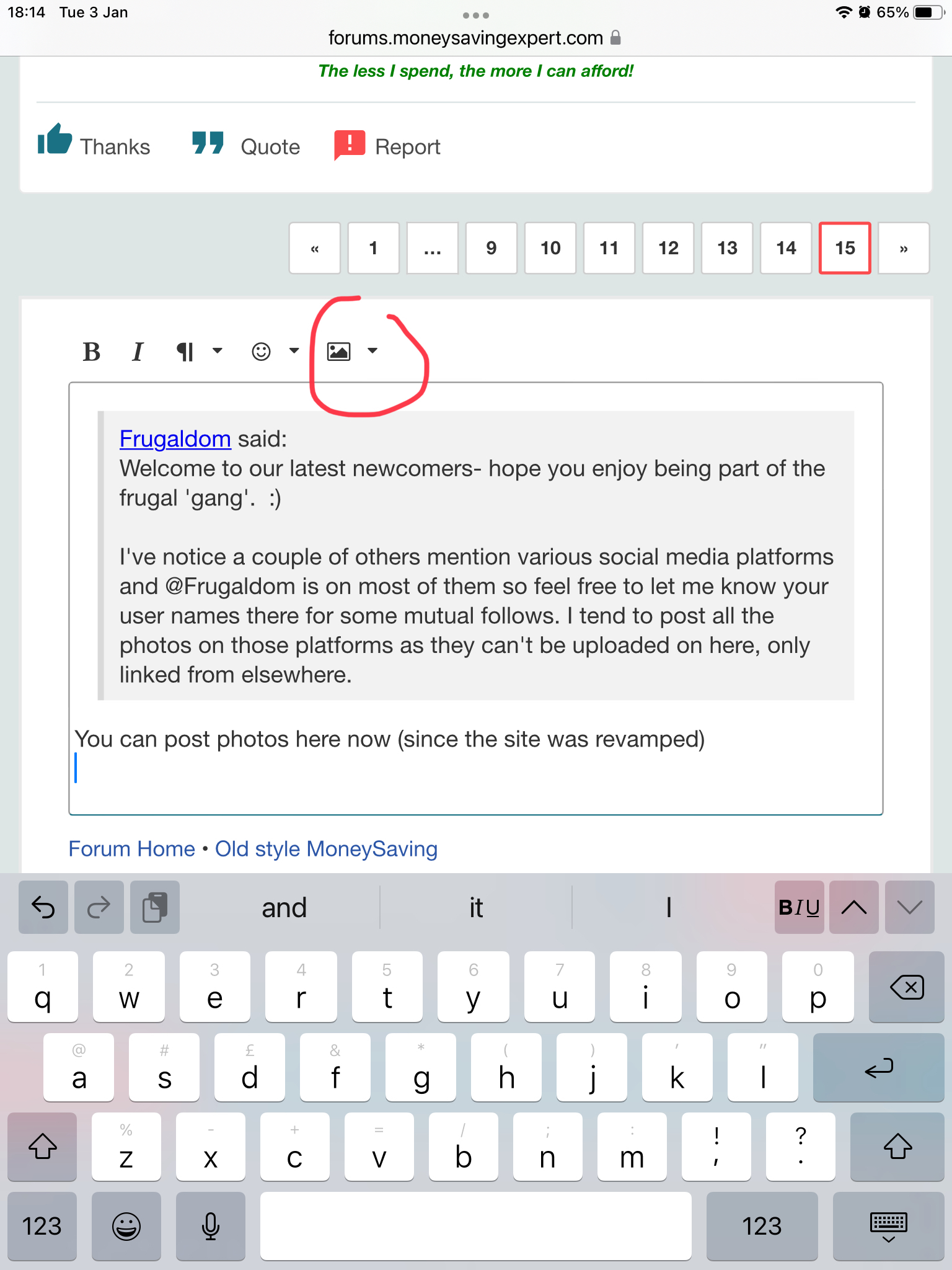Go to page 14

click(786, 248)
